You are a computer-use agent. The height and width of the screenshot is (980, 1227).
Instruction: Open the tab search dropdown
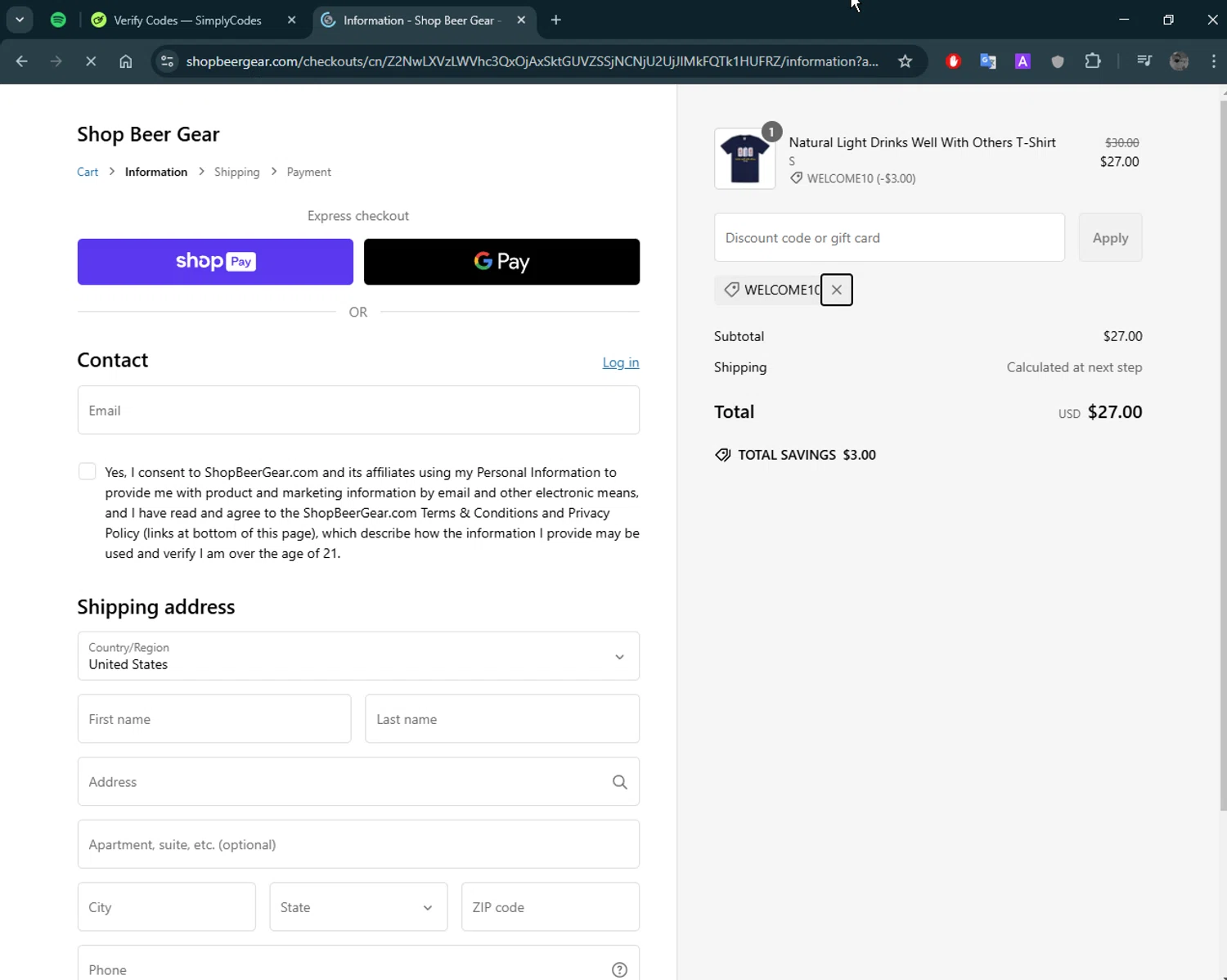20,20
